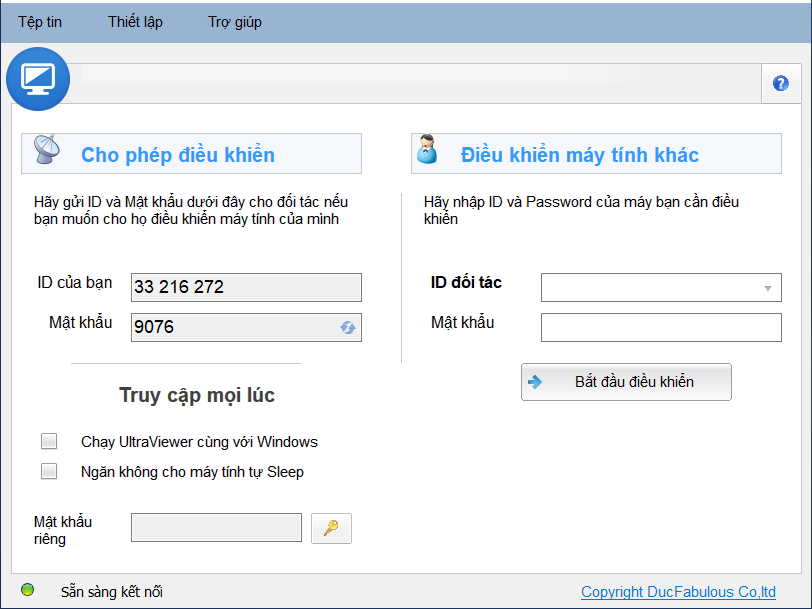
Task: Select the ID của bạn field showing 33 216 272
Action: (x=246, y=287)
